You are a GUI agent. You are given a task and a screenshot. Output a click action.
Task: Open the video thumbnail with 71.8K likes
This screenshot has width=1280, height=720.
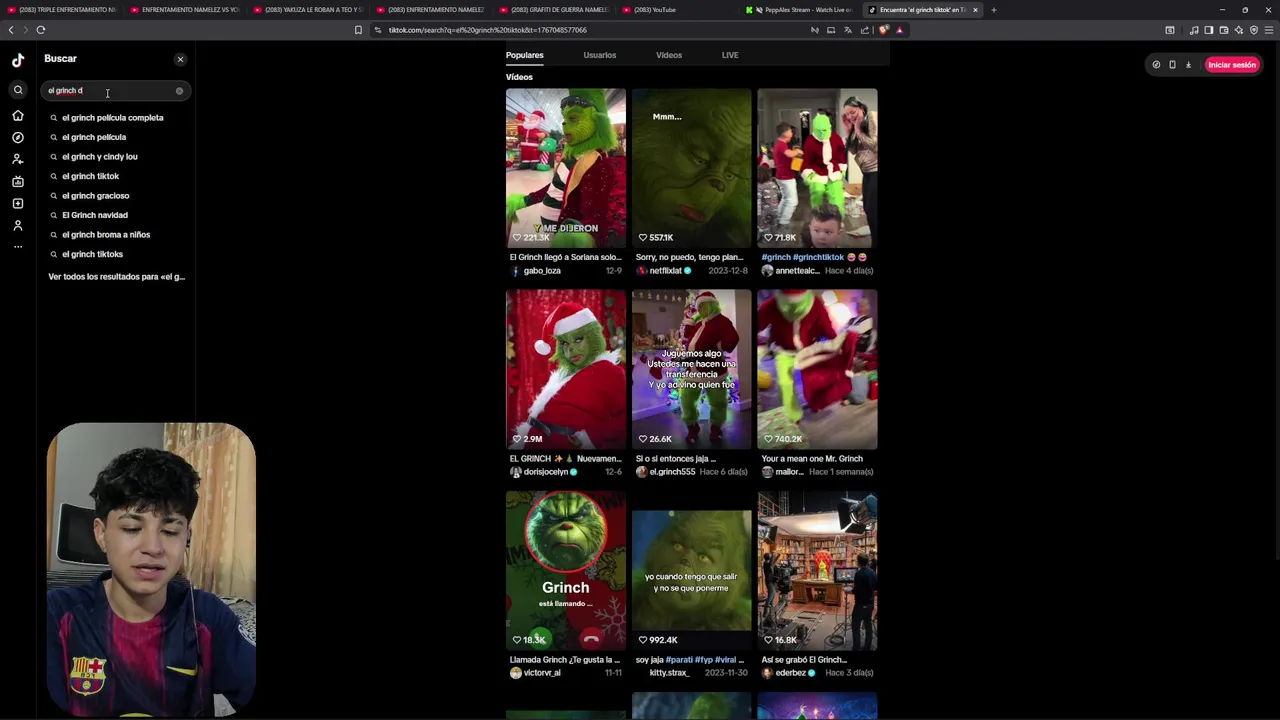tap(817, 168)
